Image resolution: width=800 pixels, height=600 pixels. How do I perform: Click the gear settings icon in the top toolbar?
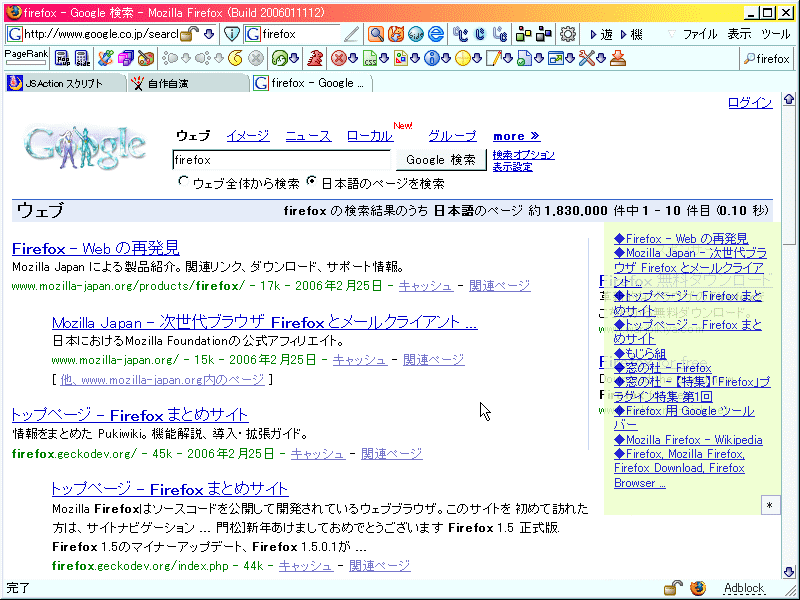tap(567, 34)
